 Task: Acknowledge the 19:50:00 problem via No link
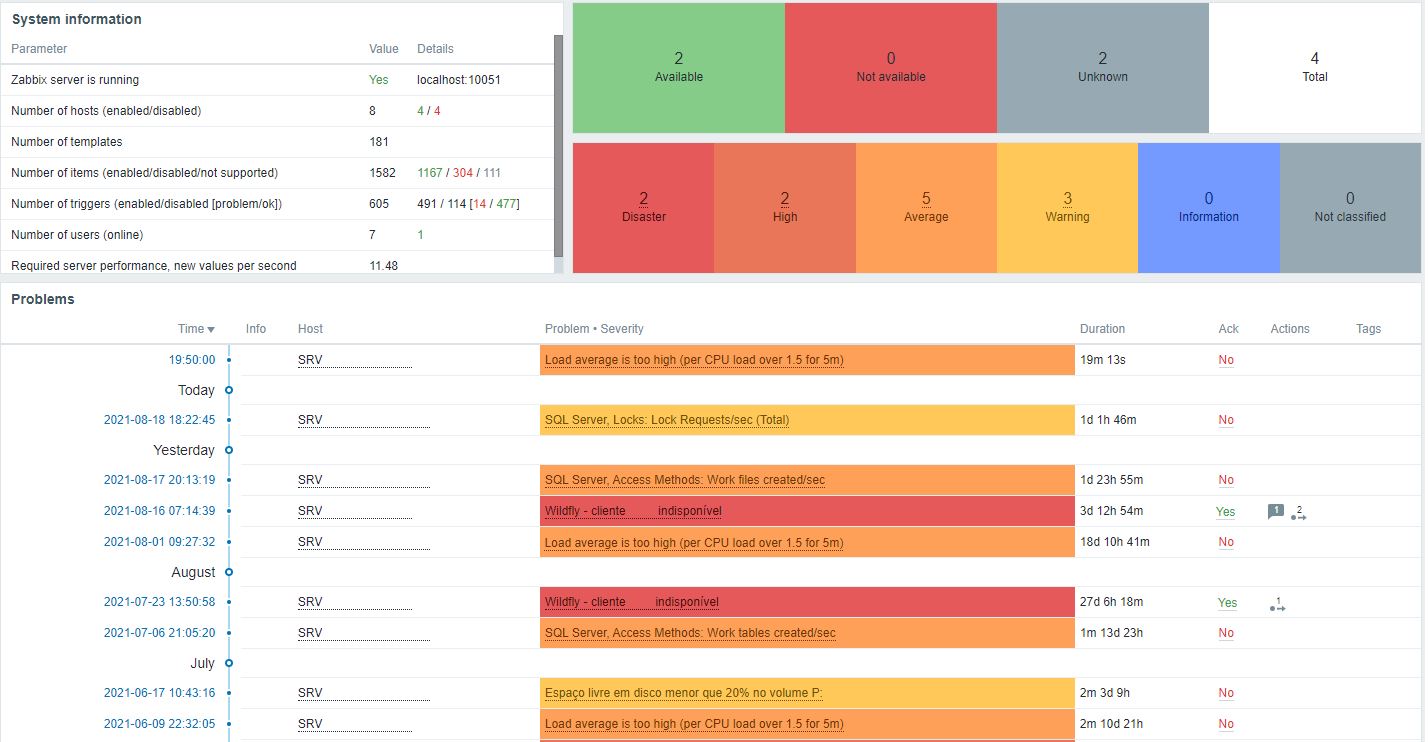click(x=1226, y=360)
